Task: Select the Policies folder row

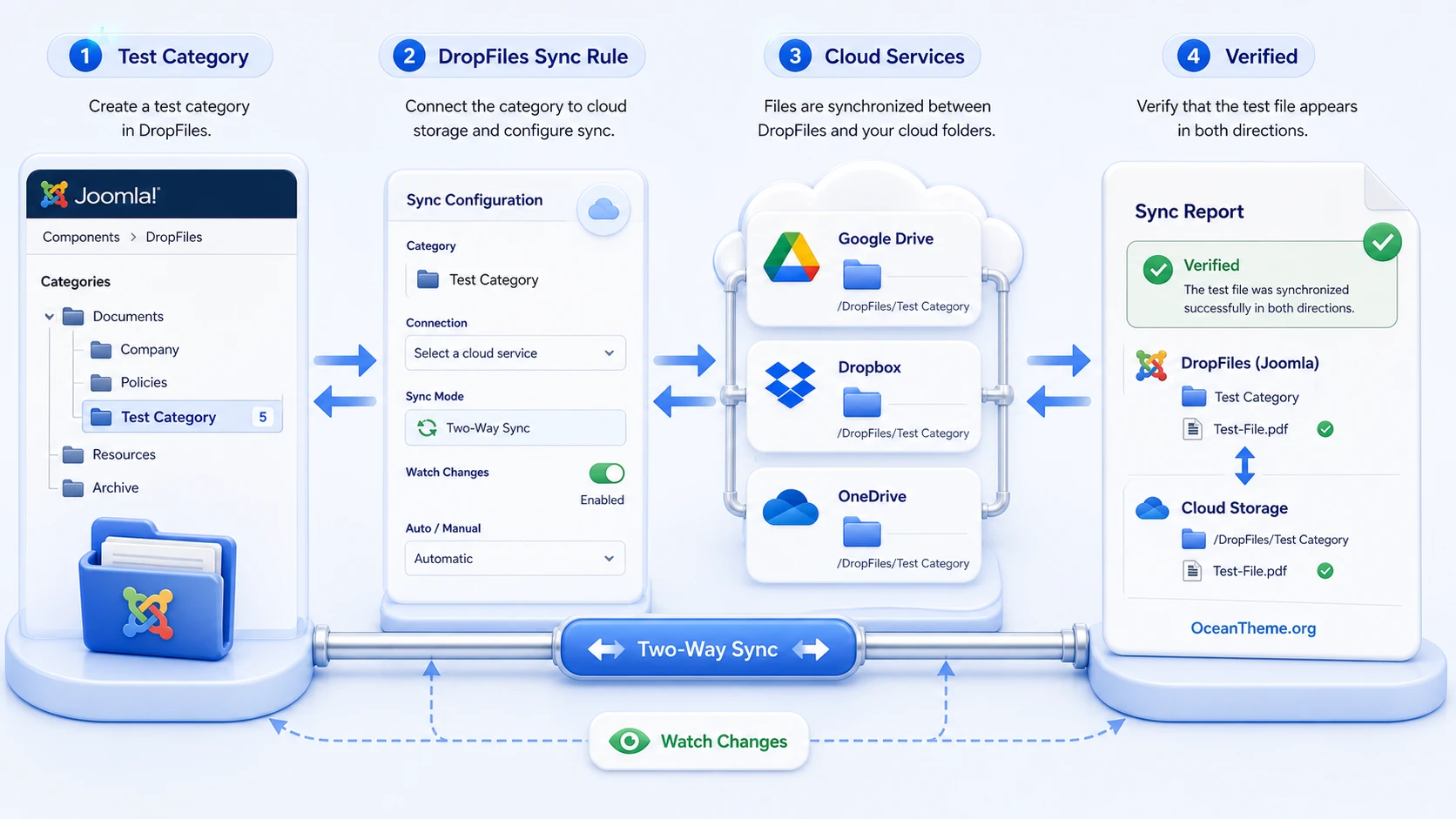Action: (129, 382)
